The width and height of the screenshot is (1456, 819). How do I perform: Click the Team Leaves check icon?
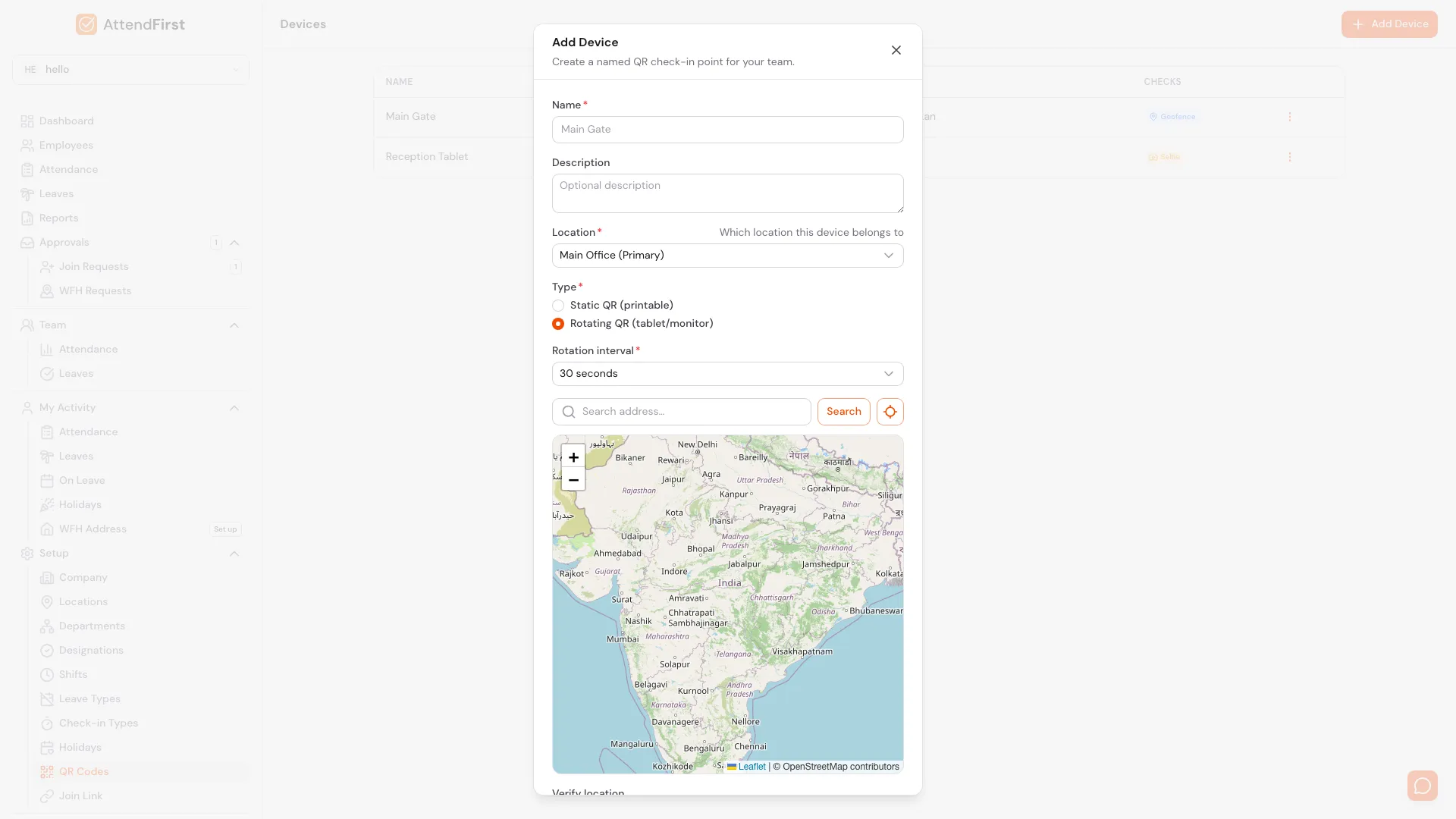click(47, 374)
